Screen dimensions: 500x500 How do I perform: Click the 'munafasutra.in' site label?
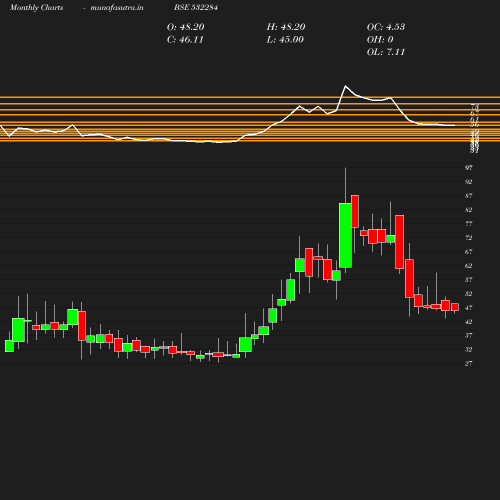tap(117, 7)
